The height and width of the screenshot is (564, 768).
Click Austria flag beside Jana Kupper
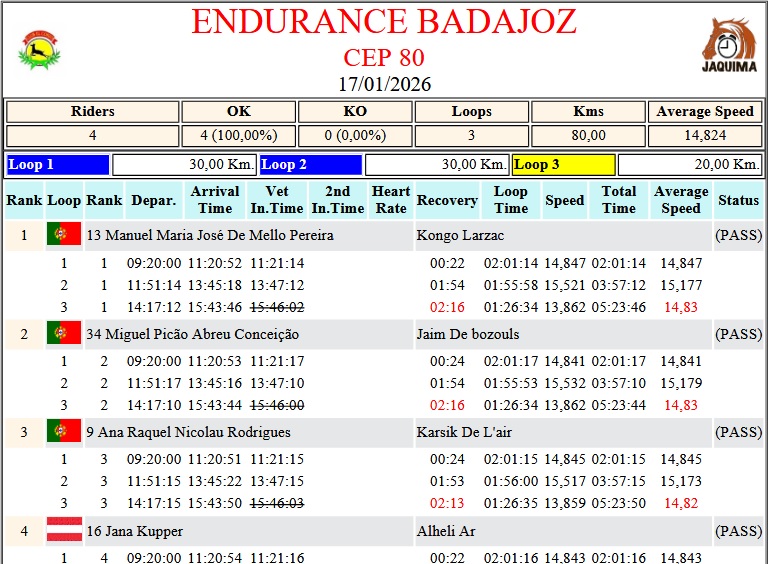pyautogui.click(x=64, y=530)
